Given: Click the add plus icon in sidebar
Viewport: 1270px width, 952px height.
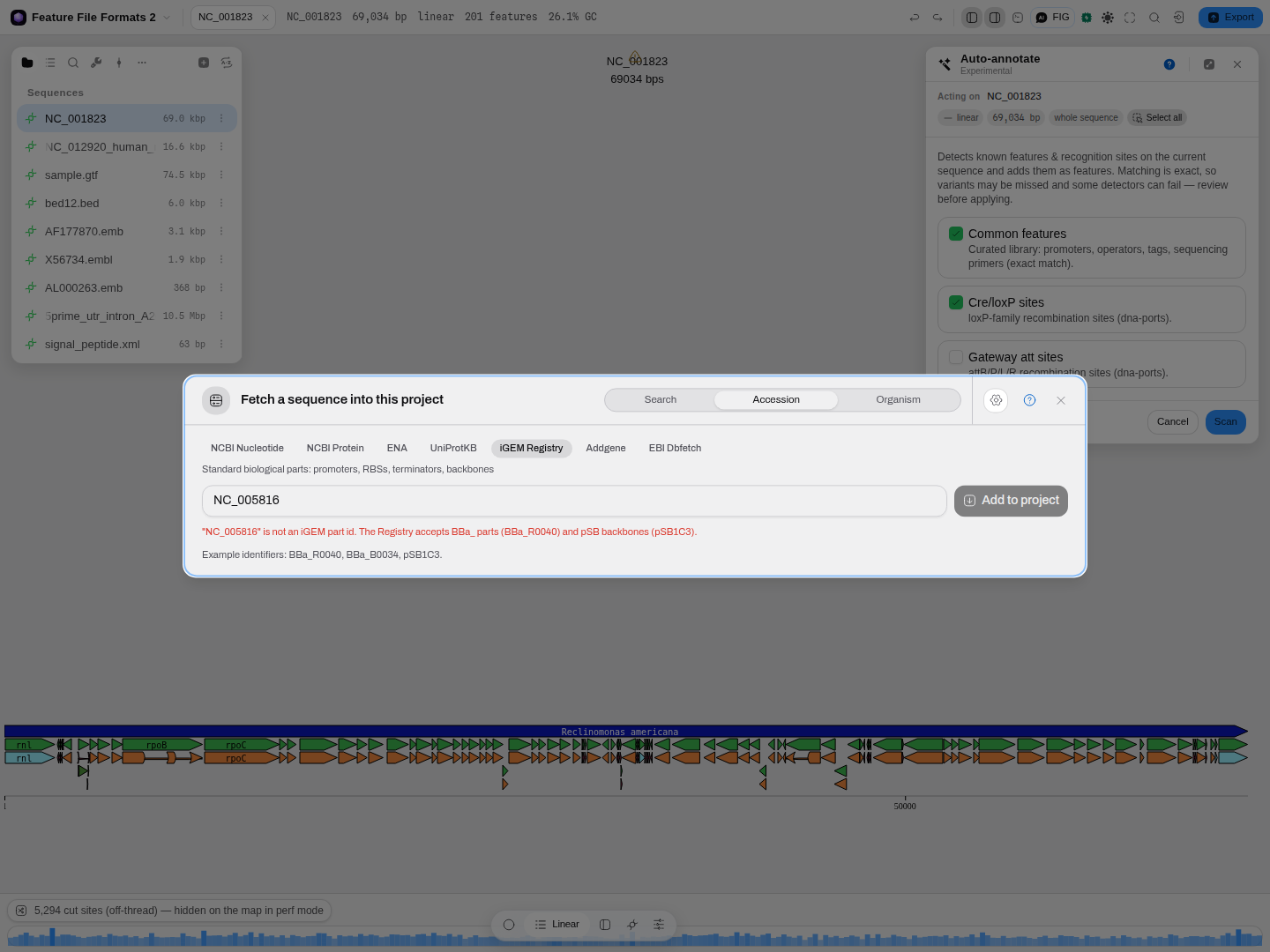Looking at the screenshot, I should pos(204,63).
